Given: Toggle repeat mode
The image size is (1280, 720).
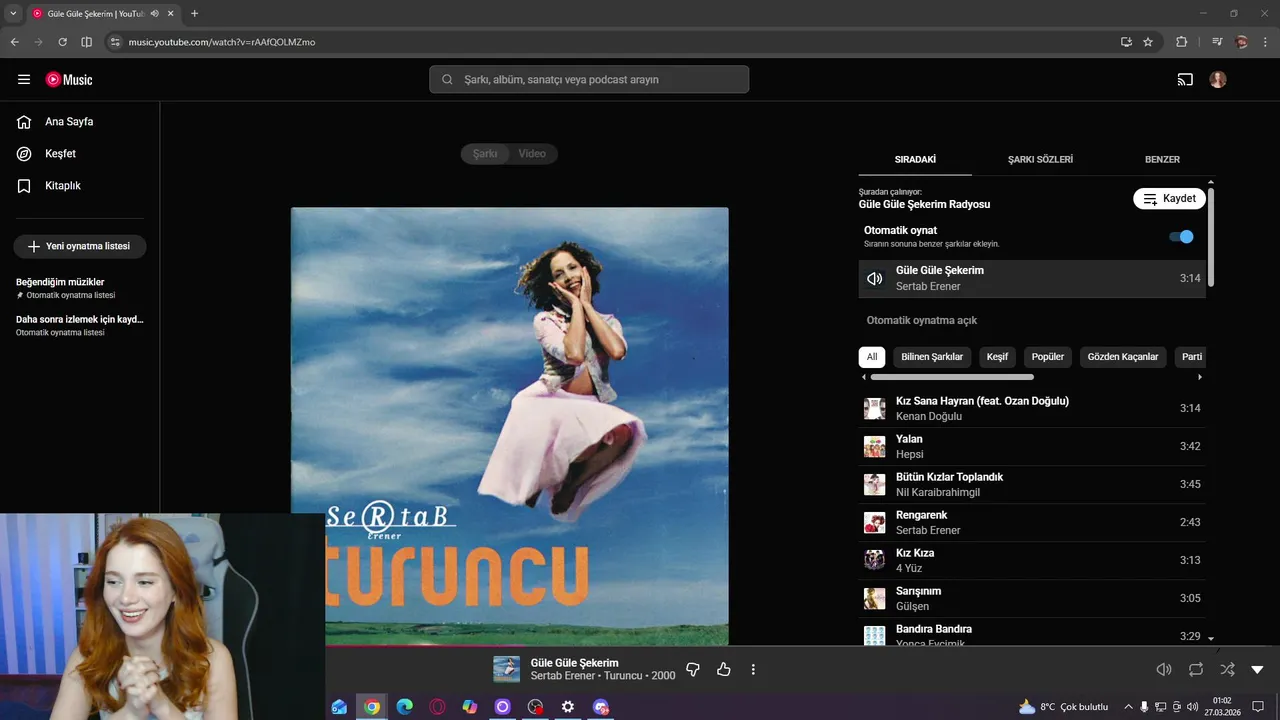Looking at the screenshot, I should (1196, 669).
